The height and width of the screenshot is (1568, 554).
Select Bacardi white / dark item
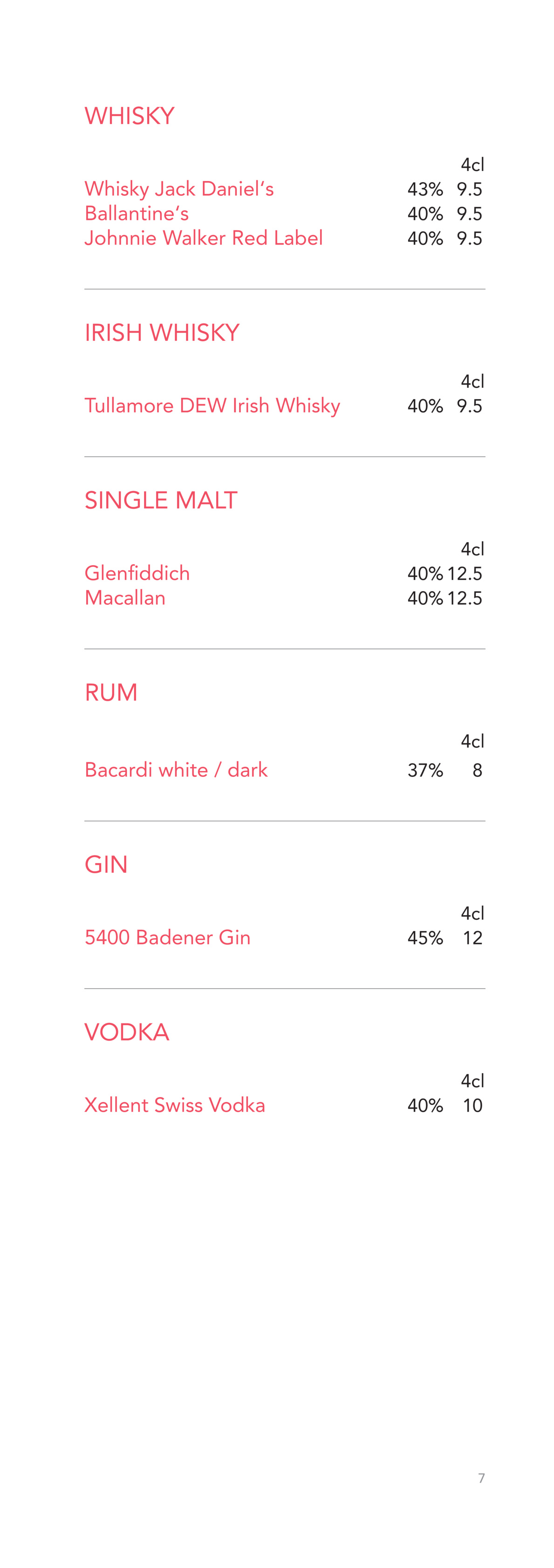point(176,770)
